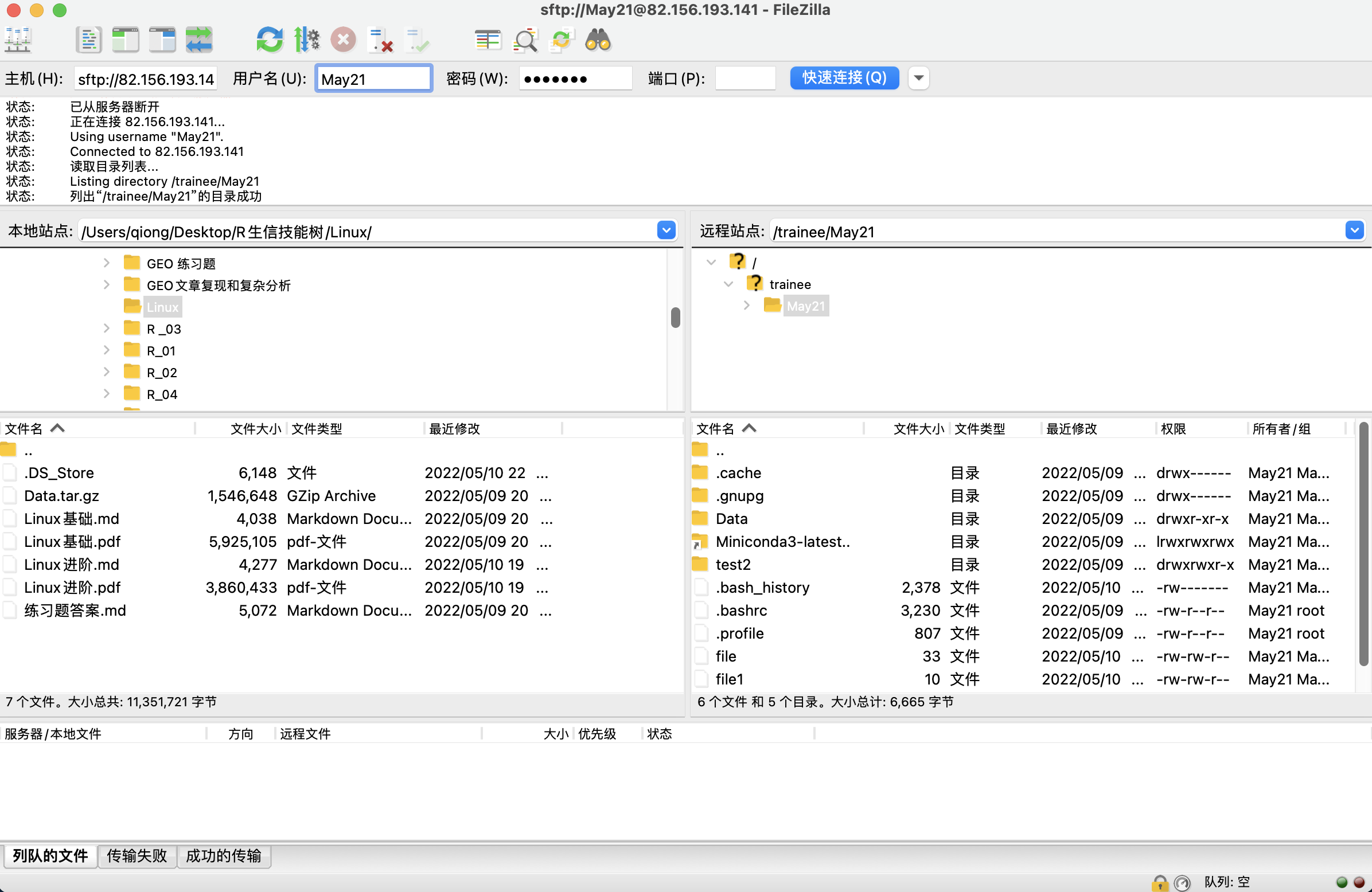Open the local site path dropdown
This screenshot has width=1372, height=892.
click(666, 230)
